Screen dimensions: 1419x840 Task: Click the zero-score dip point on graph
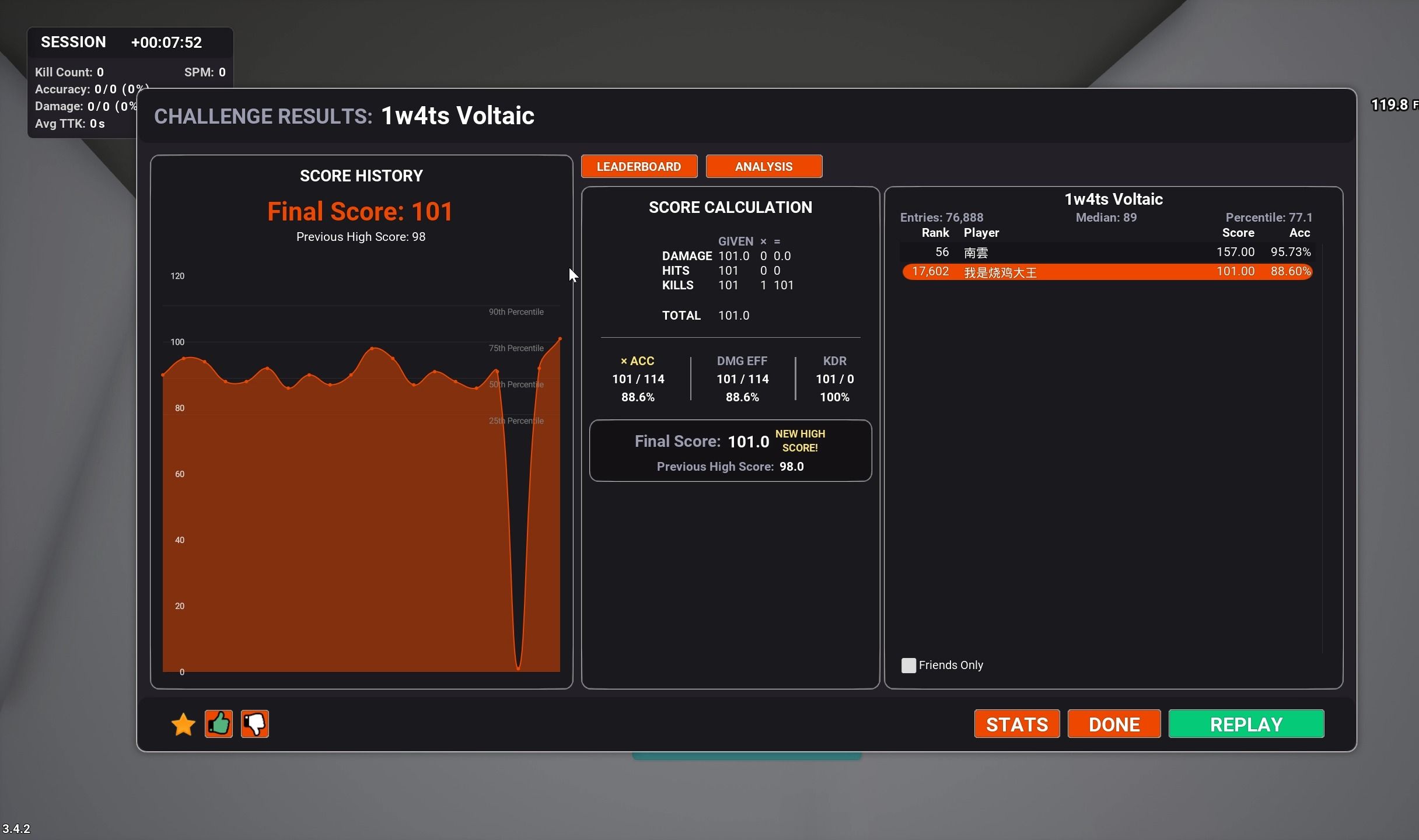[x=518, y=668]
